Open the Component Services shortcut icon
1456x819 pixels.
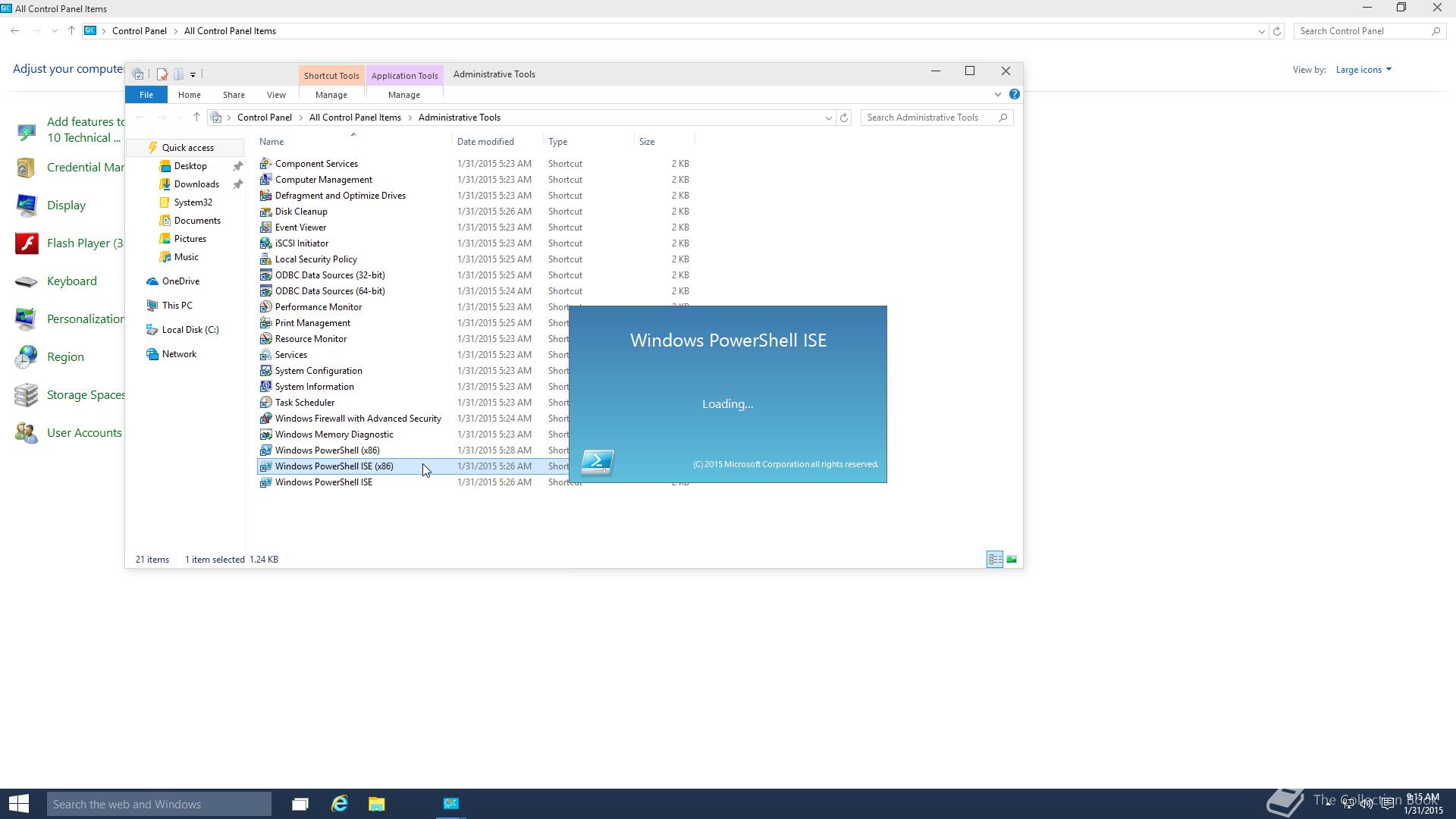pyautogui.click(x=265, y=164)
